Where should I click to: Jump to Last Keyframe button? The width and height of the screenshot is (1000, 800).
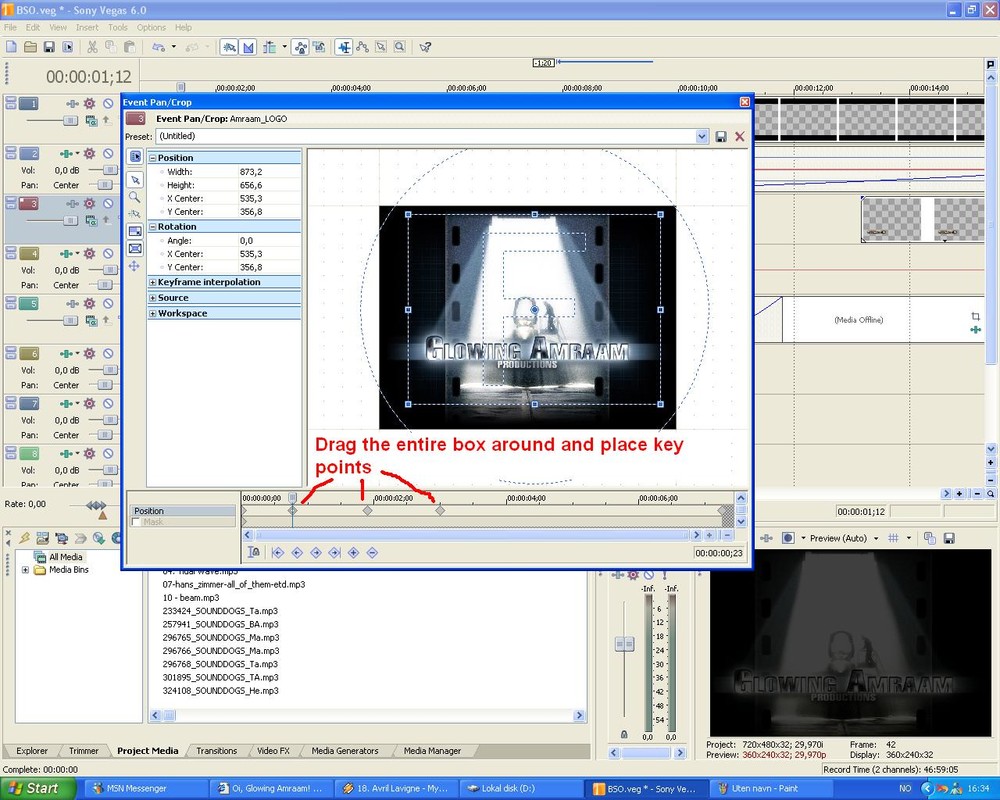[335, 552]
